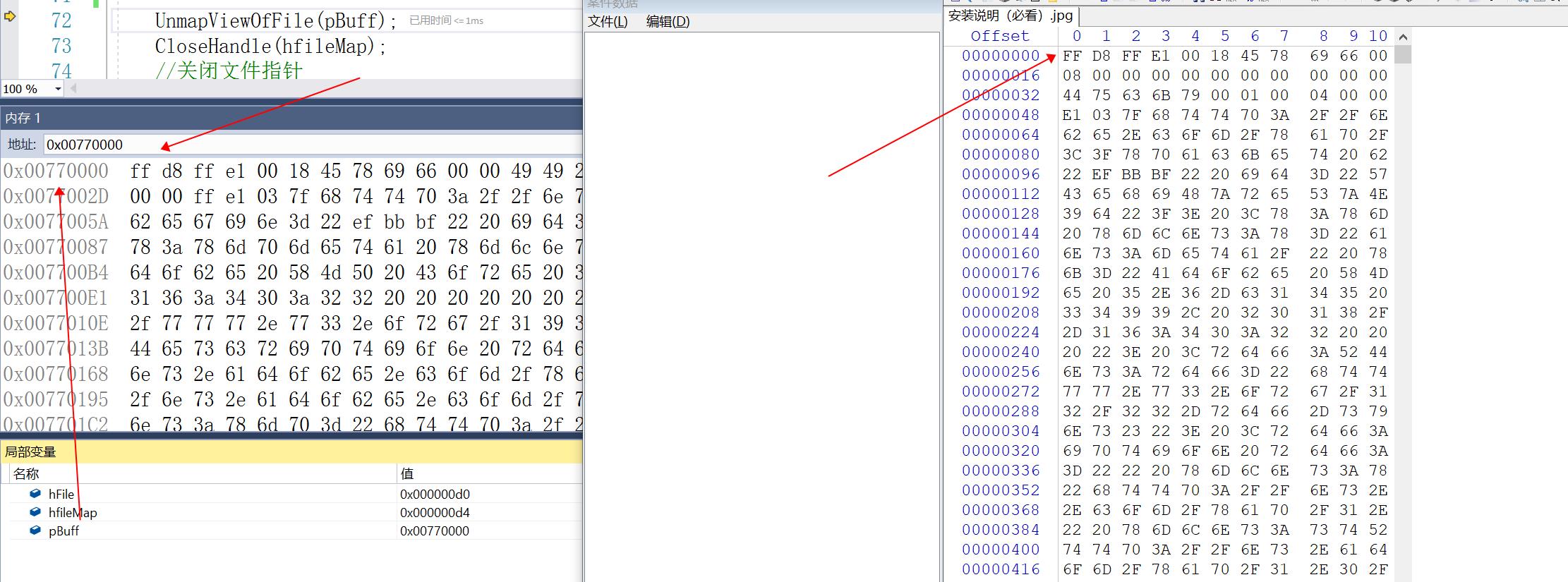The image size is (1568, 582).
Task: Click the yellow current-statement arrow at line 72
Action: [x=10, y=16]
